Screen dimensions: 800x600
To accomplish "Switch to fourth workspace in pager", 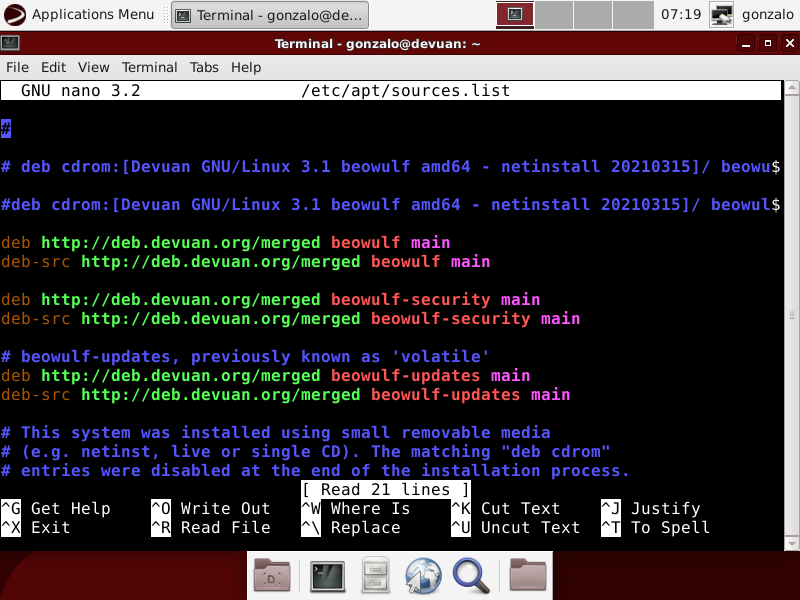I will 633,15.
